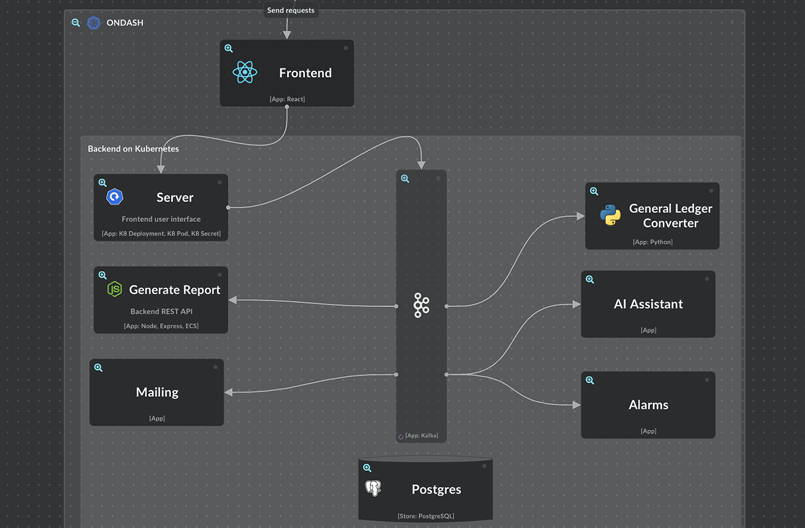
Task: Select the Generate Report node title
Action: (175, 290)
